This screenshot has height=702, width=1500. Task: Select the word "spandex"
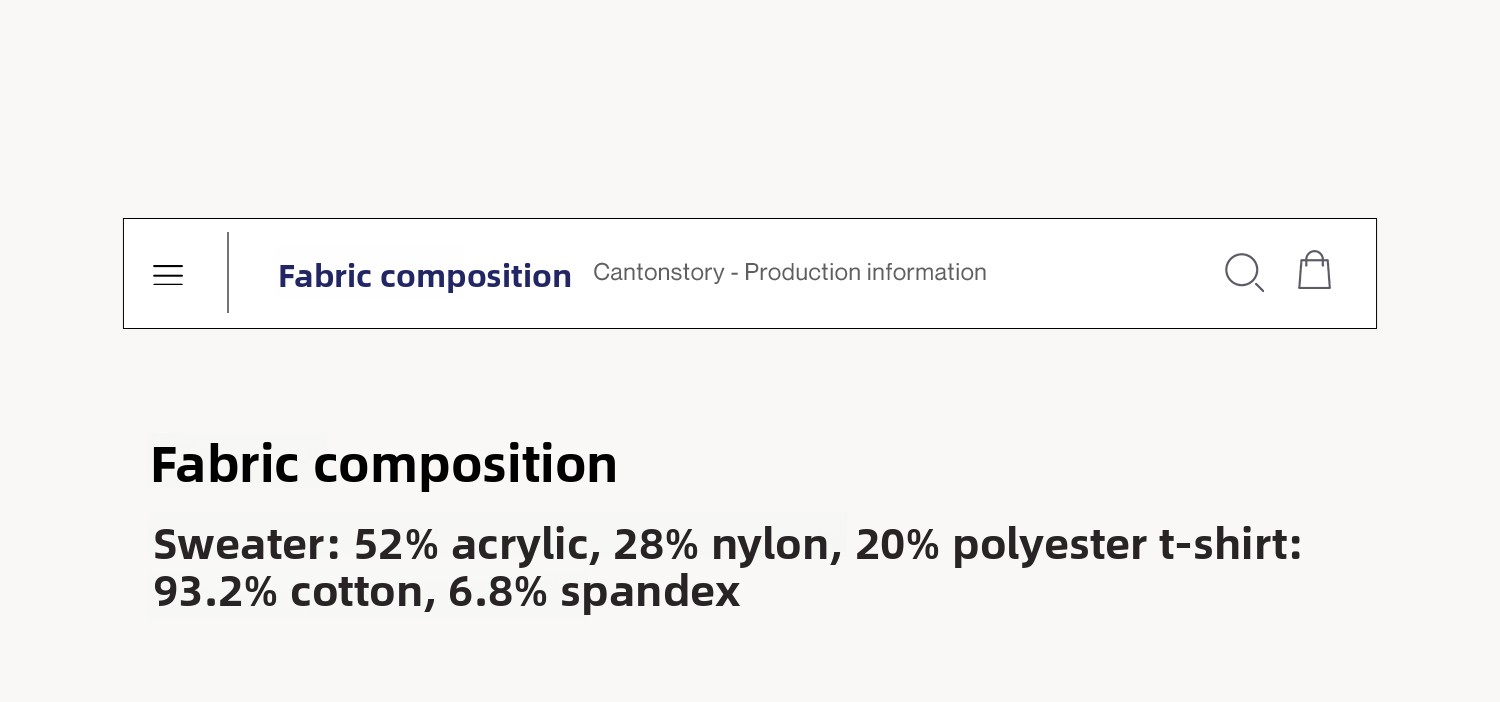pyautogui.click(x=649, y=592)
